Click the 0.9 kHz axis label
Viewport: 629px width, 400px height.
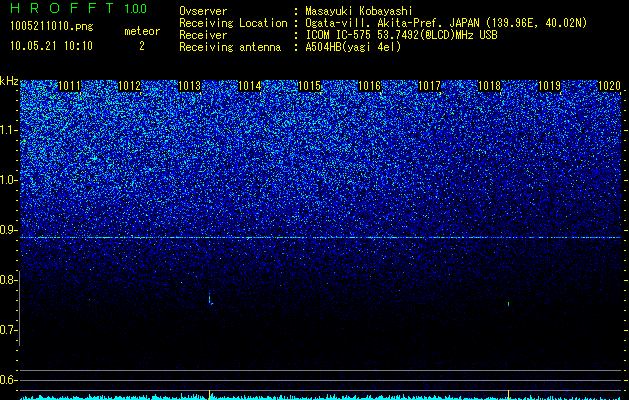pos(8,230)
